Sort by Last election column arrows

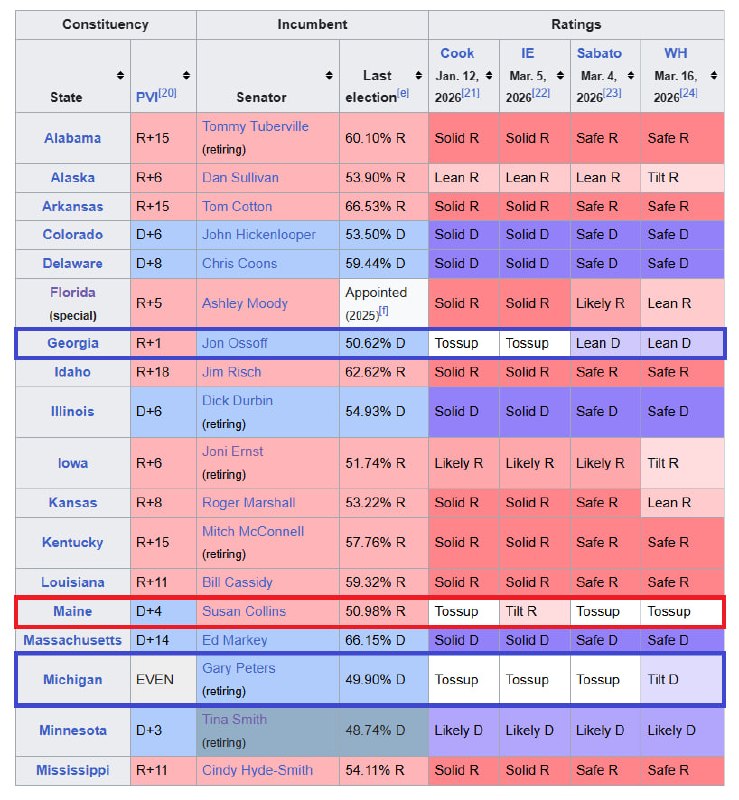pos(417,75)
